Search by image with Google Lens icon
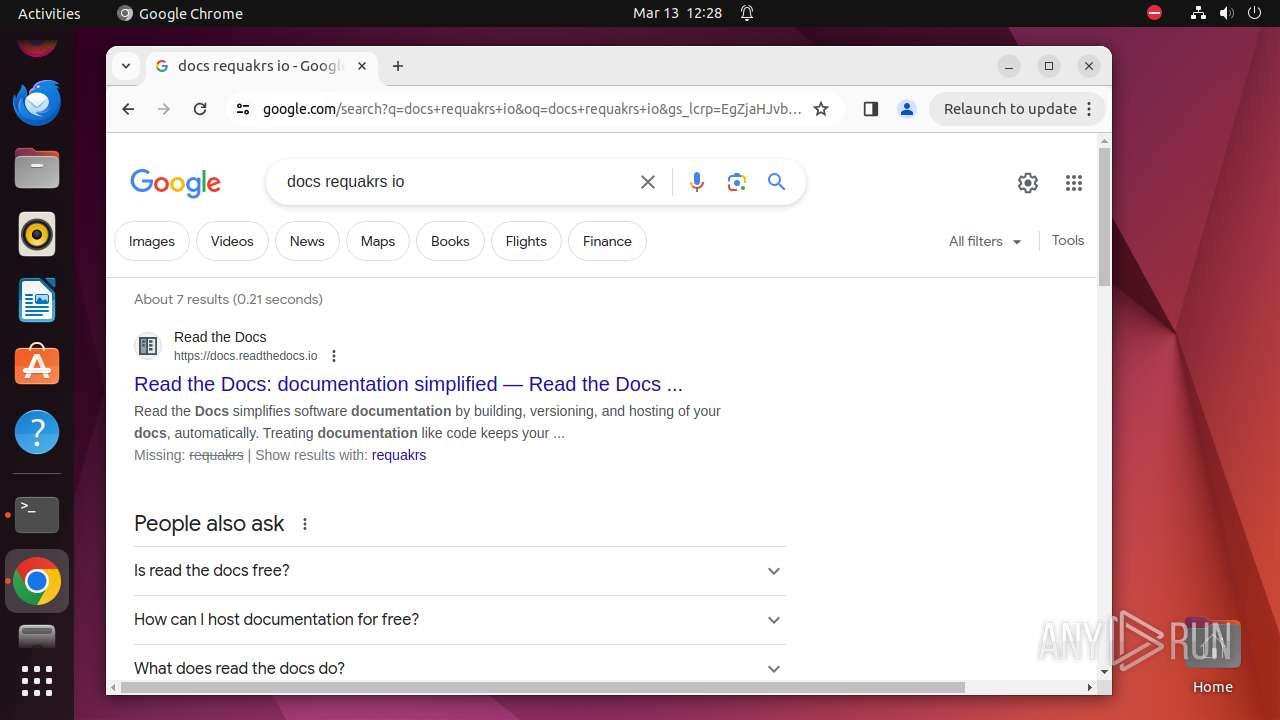The image size is (1280, 720). pos(737,182)
